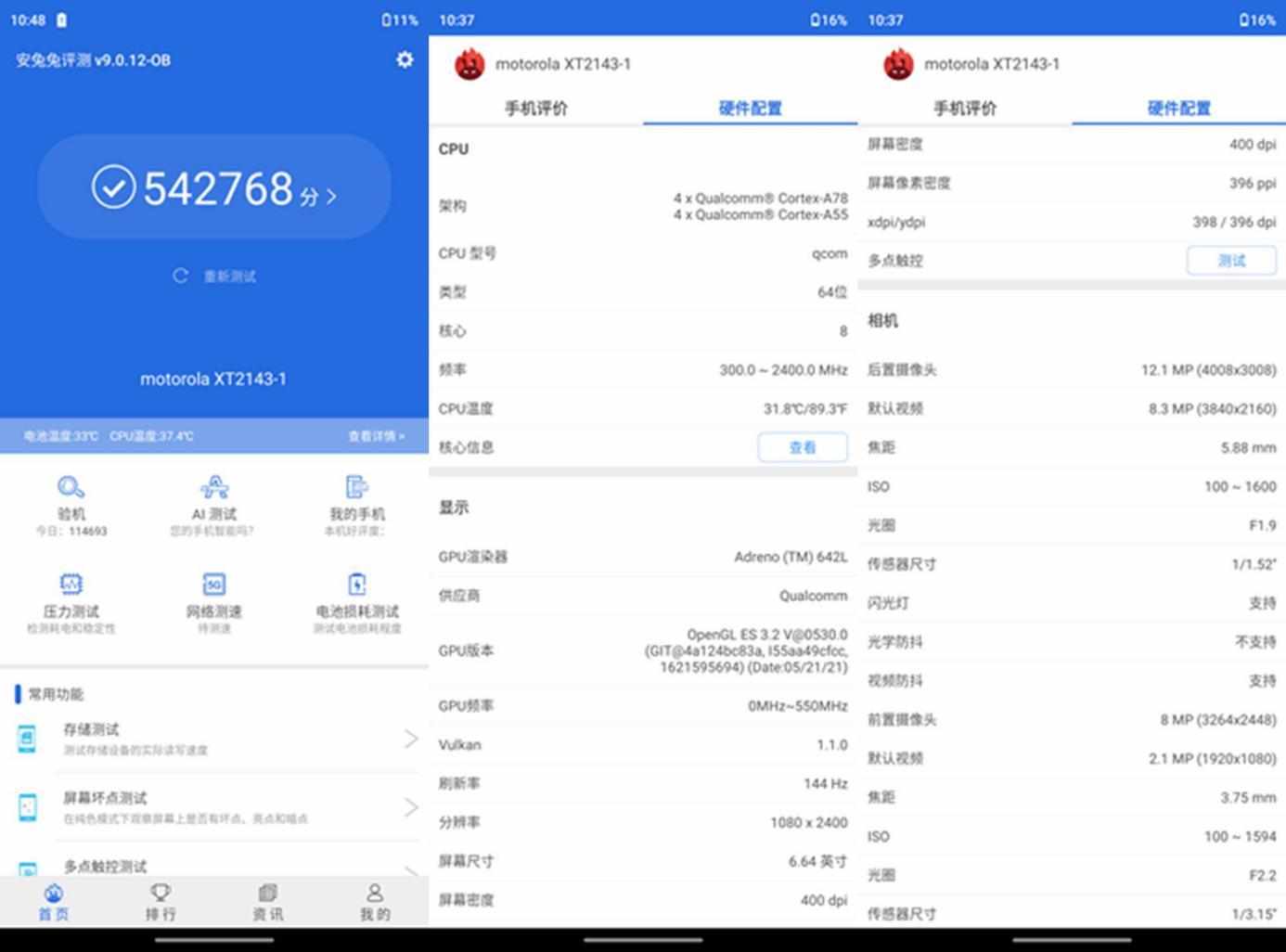This screenshot has height=952, width=1286.
Task: Tap the 542768 score result
Action: click(x=214, y=187)
